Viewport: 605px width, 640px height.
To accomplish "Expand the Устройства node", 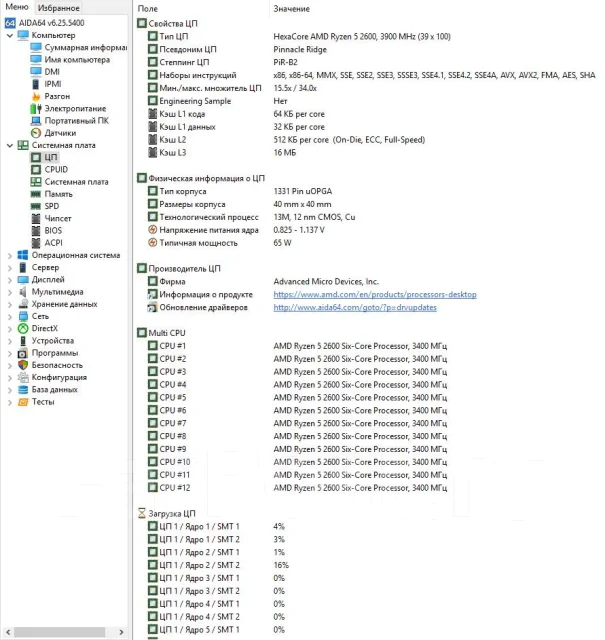I will point(10,342).
